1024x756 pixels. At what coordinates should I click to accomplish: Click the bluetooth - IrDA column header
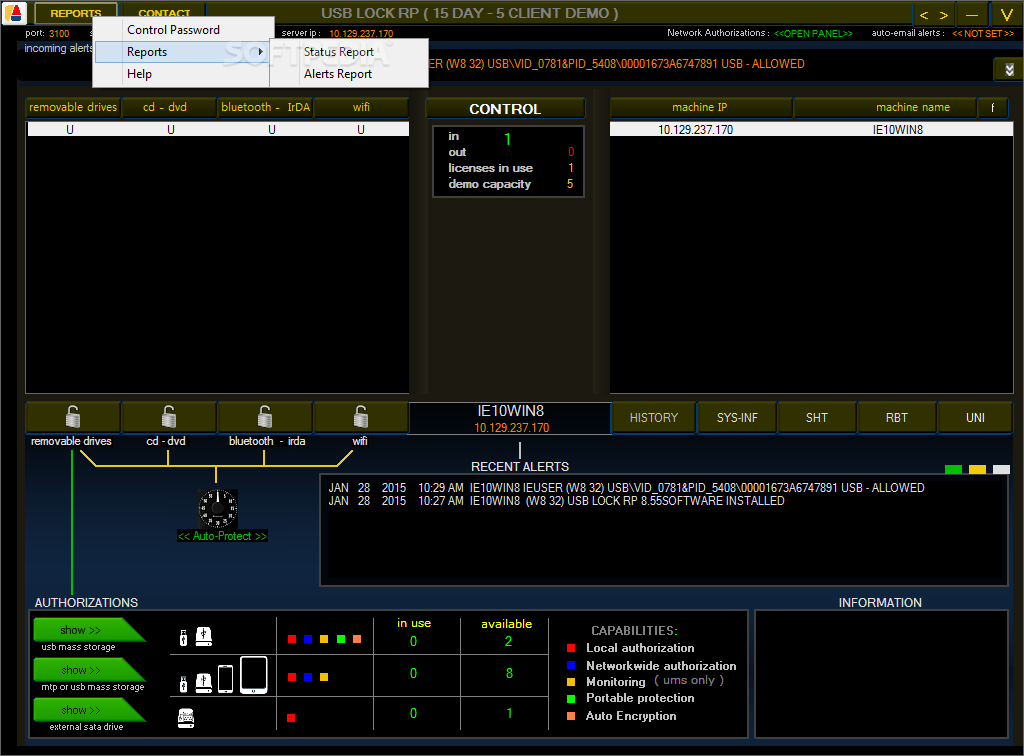[x=265, y=108]
